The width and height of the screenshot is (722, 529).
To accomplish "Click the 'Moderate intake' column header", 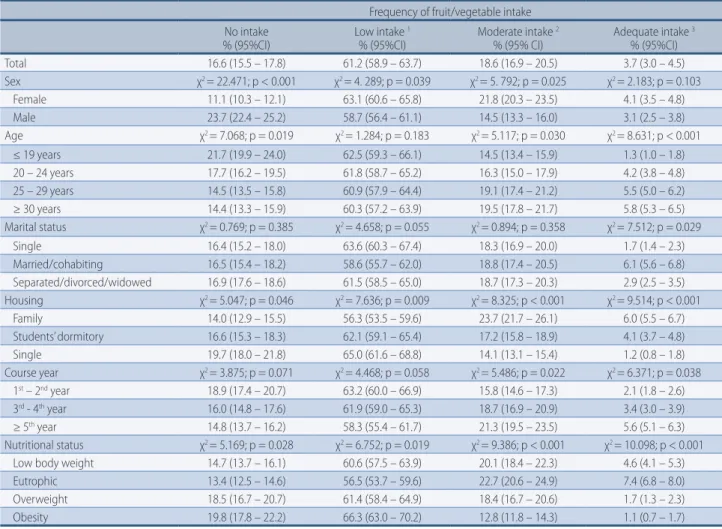I will (x=518, y=38).
